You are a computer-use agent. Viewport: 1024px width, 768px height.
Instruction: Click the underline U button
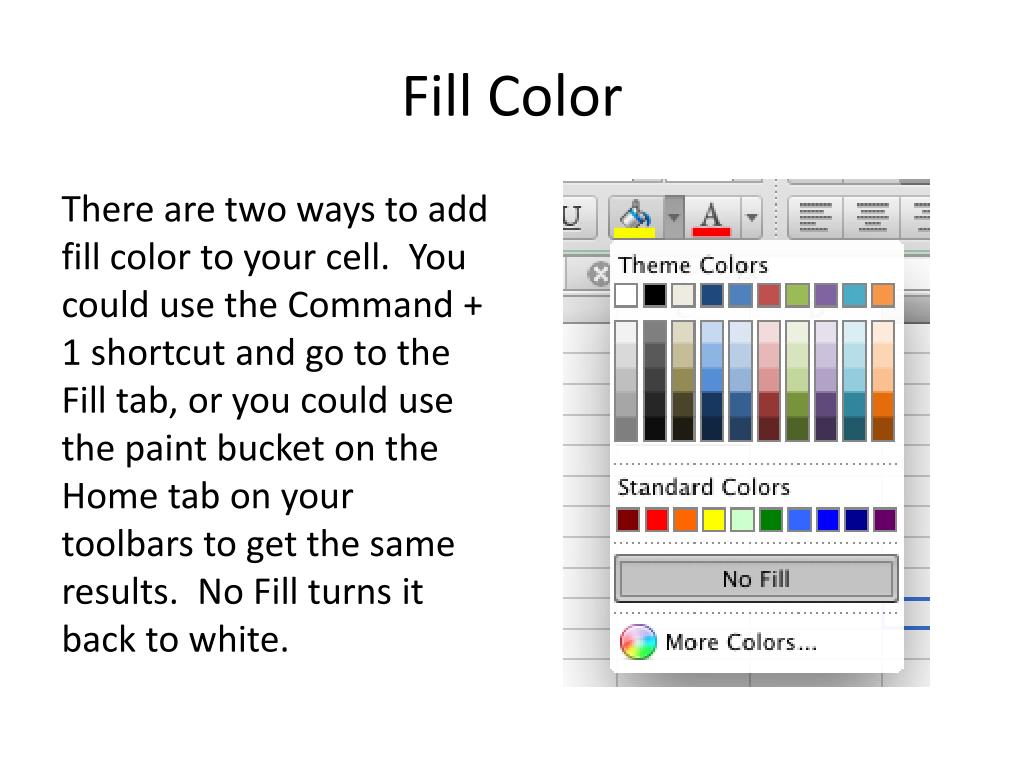click(x=572, y=216)
